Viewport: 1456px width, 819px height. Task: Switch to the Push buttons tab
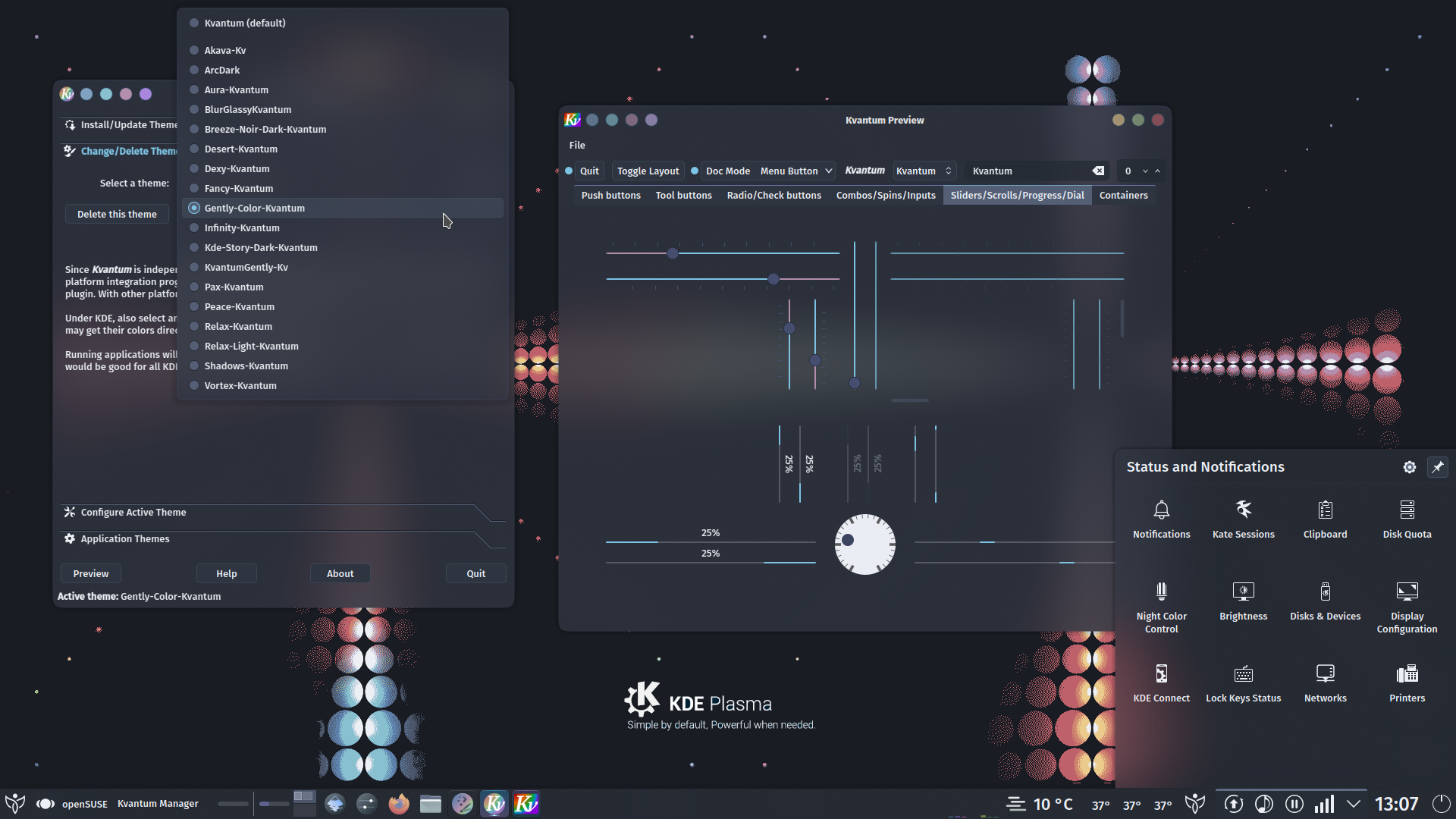610,196
